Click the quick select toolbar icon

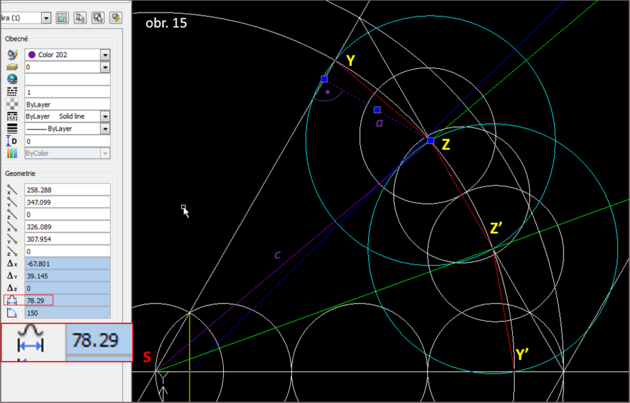[x=98, y=18]
